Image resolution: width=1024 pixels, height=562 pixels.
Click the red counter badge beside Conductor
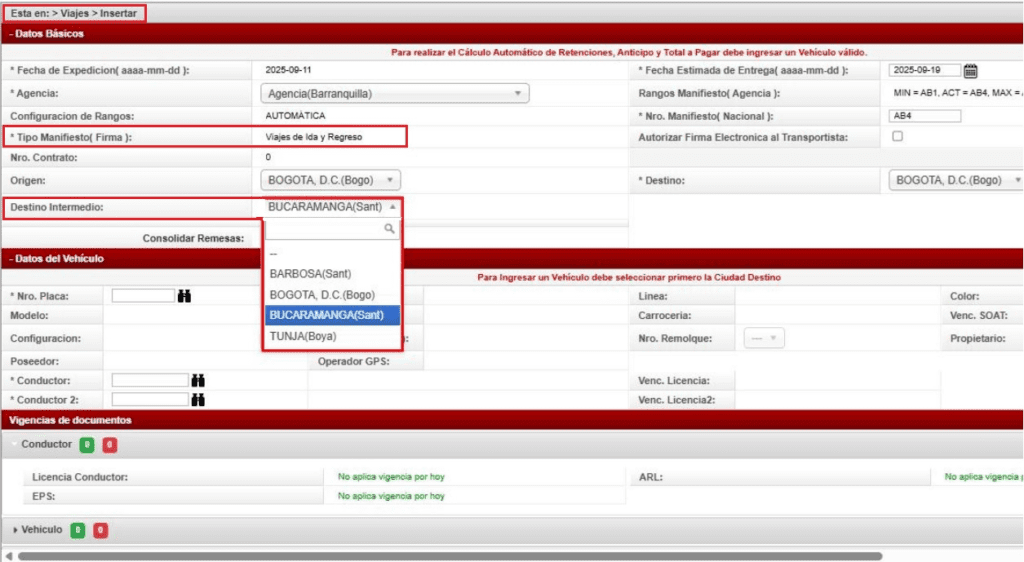[109, 444]
